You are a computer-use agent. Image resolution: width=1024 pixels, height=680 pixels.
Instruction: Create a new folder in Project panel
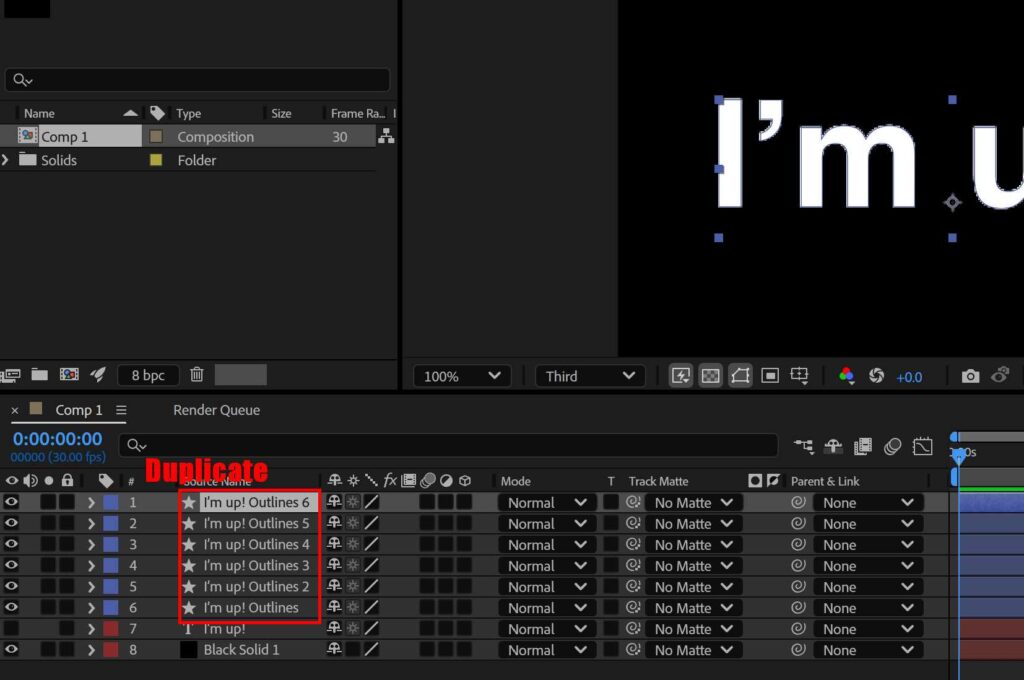click(40, 374)
